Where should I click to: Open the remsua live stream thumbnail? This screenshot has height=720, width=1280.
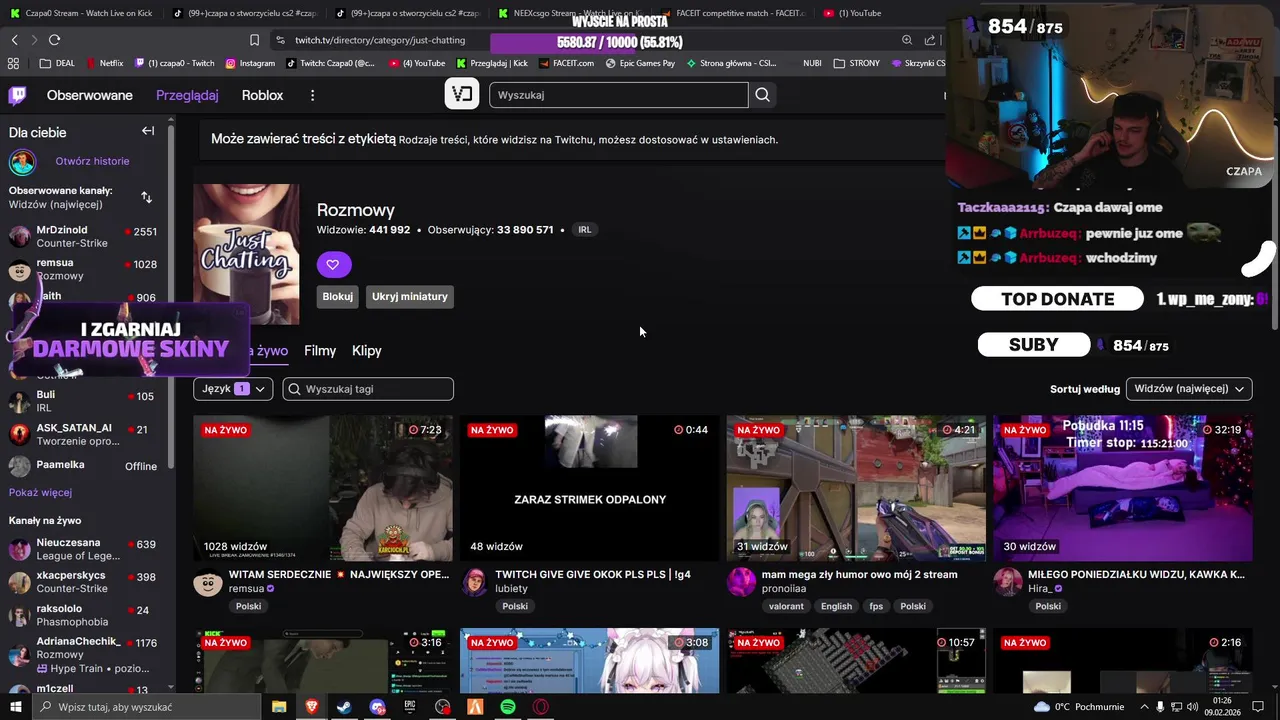pos(323,488)
